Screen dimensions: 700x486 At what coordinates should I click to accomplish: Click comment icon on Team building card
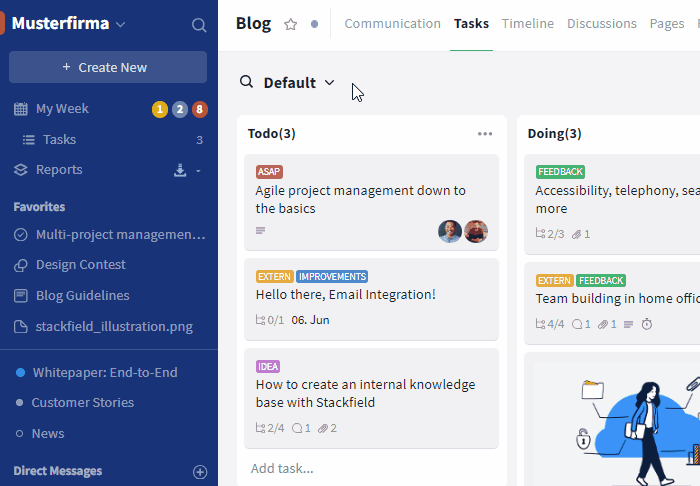(x=577, y=324)
